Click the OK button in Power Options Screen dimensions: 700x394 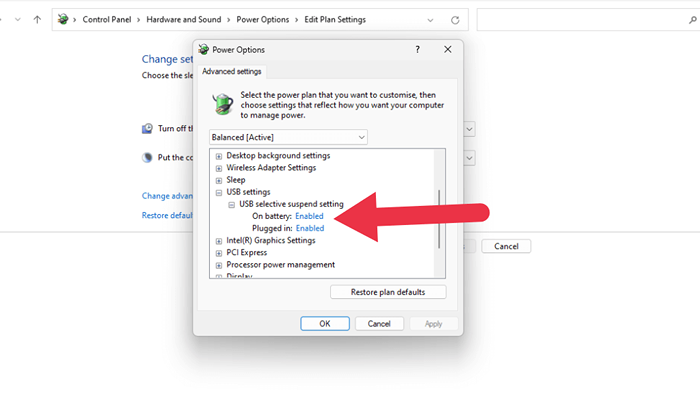point(325,323)
